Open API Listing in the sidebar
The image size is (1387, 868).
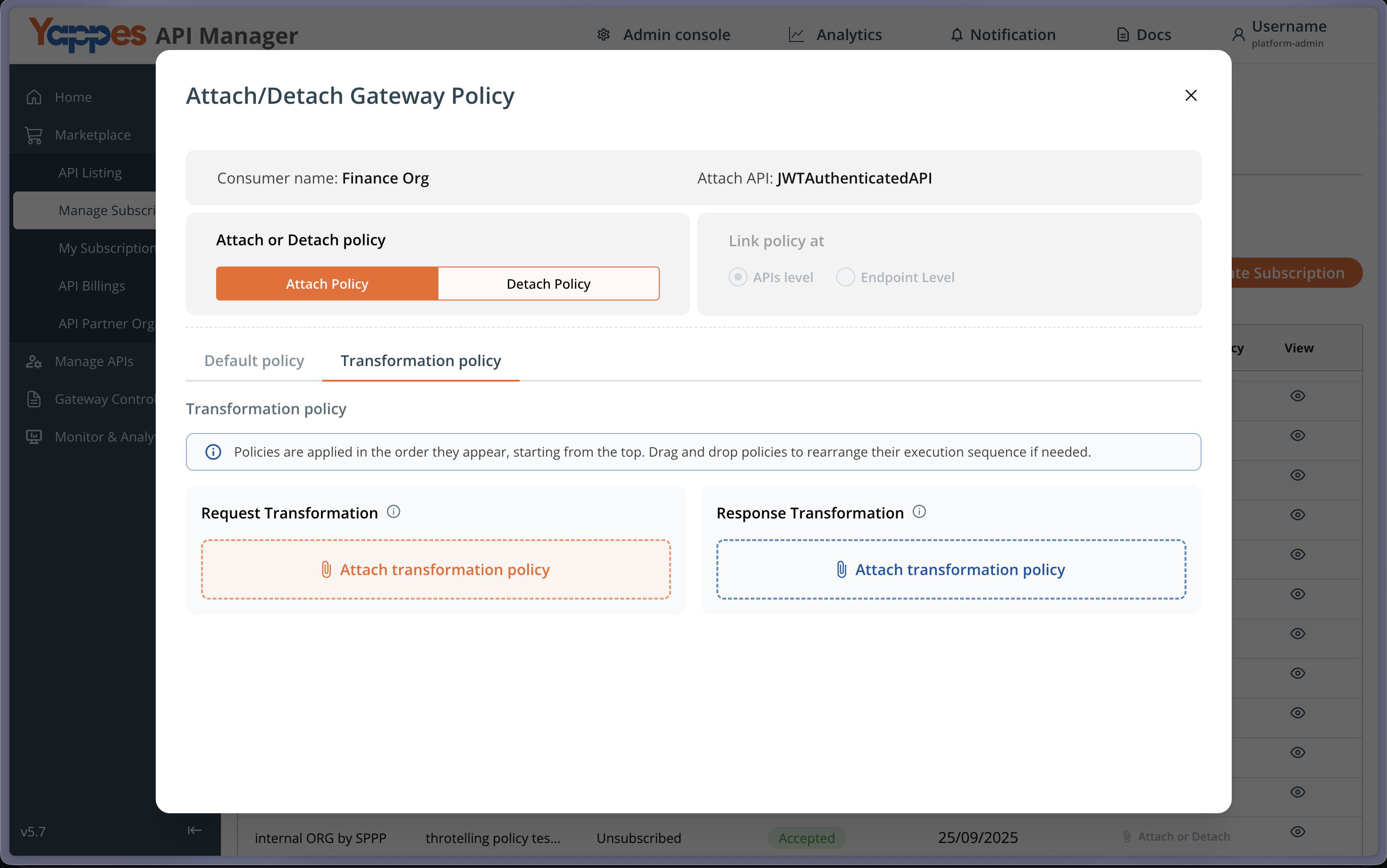coord(90,173)
